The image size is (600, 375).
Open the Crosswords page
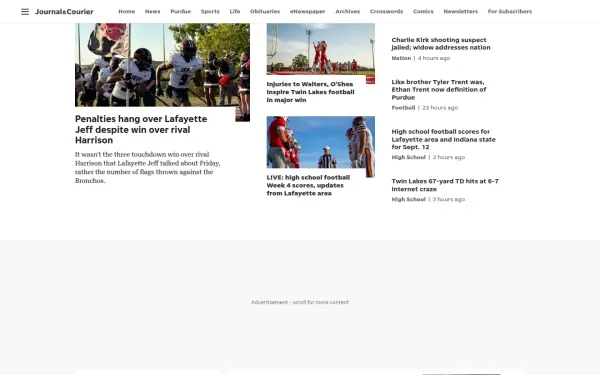tap(386, 11)
